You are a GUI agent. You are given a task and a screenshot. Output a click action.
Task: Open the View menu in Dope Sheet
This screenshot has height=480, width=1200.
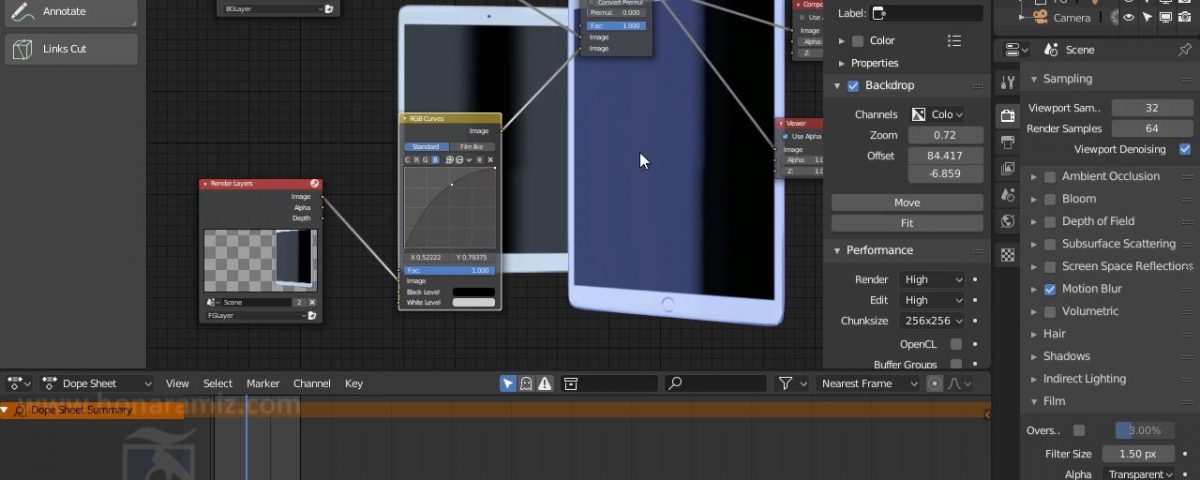click(177, 383)
